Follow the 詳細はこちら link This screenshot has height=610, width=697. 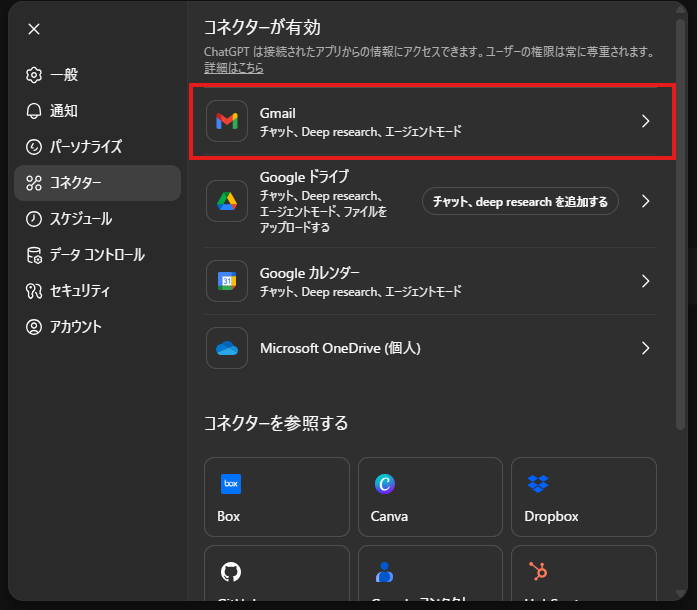[233, 68]
